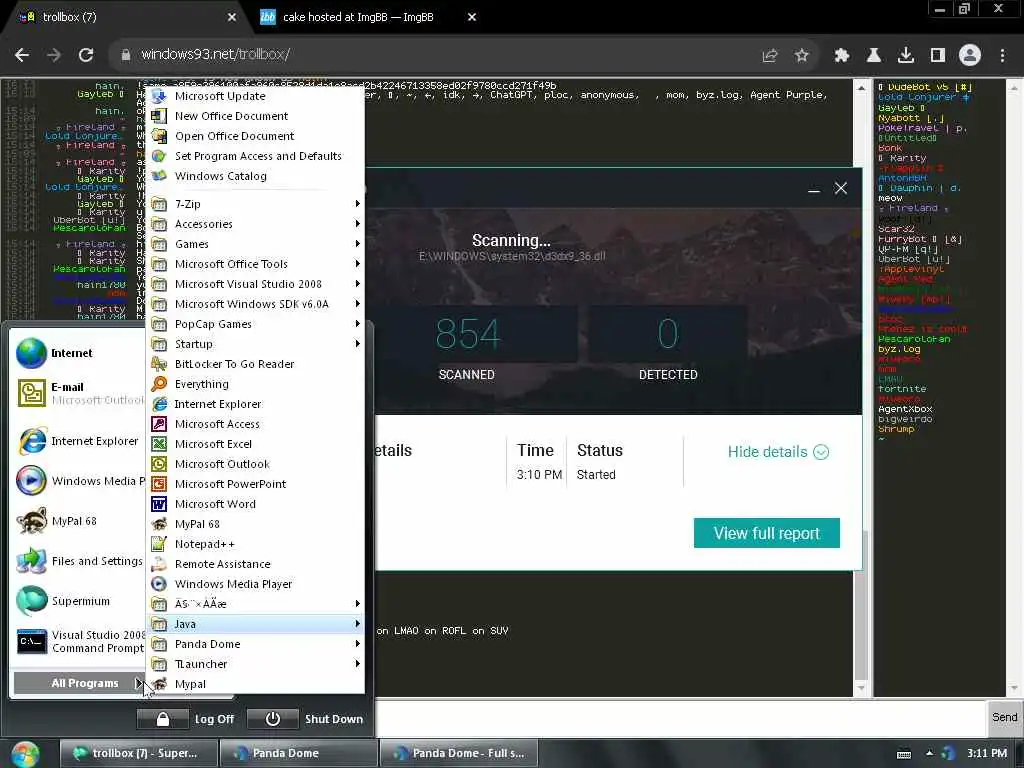This screenshot has height=768, width=1024.
Task: Click the trollbox message input field
Action: click(679, 718)
